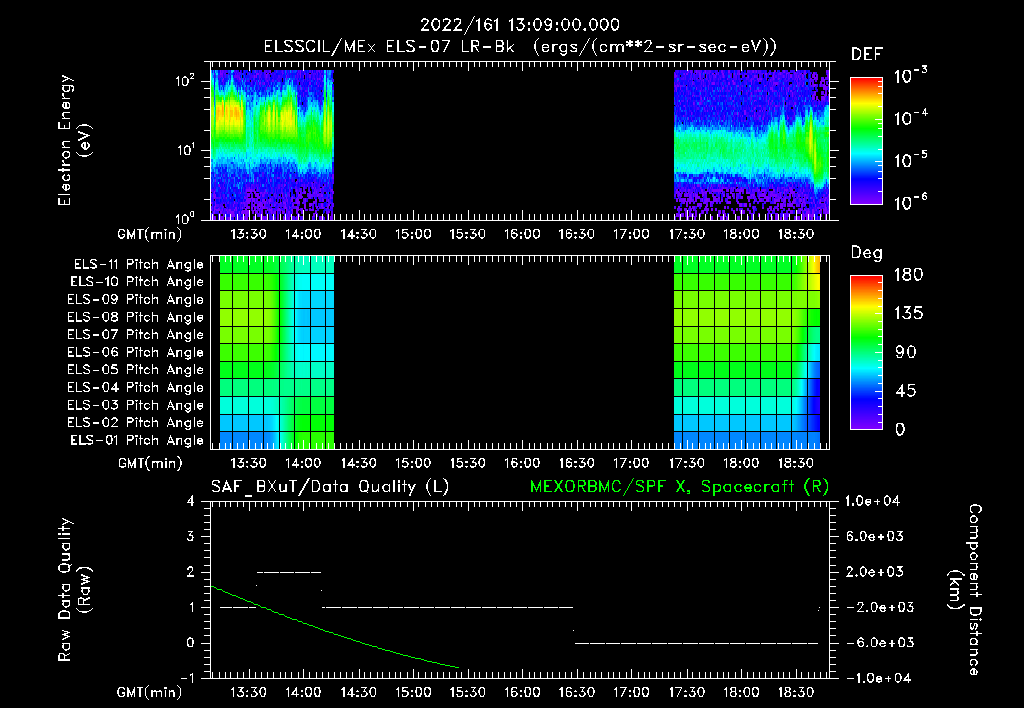The width and height of the screenshot is (1024, 708).
Task: Click the 6.0e+03 right axis value
Action: coord(875,536)
